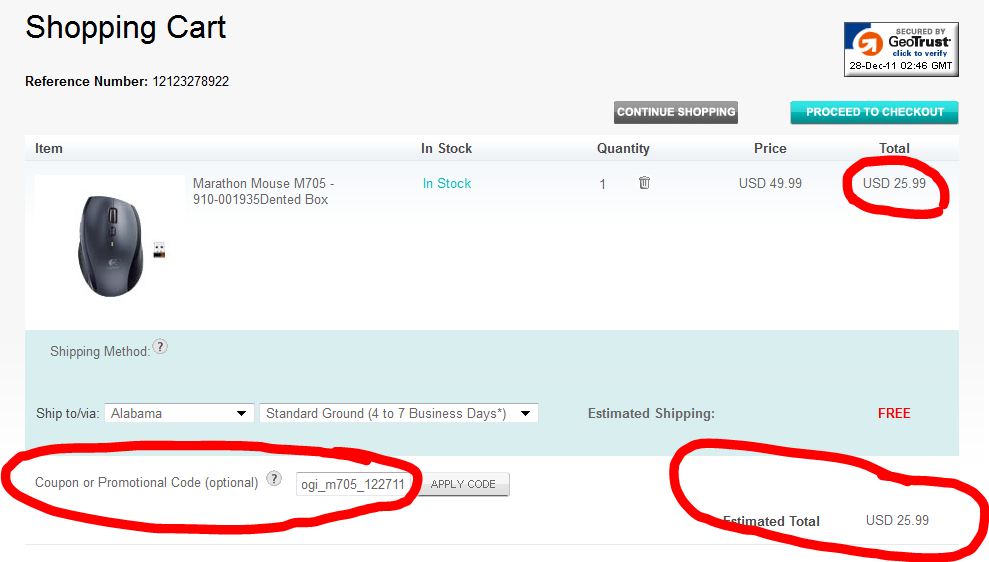The height and width of the screenshot is (562, 989).
Task: Click the quantity value 1
Action: [602, 184]
